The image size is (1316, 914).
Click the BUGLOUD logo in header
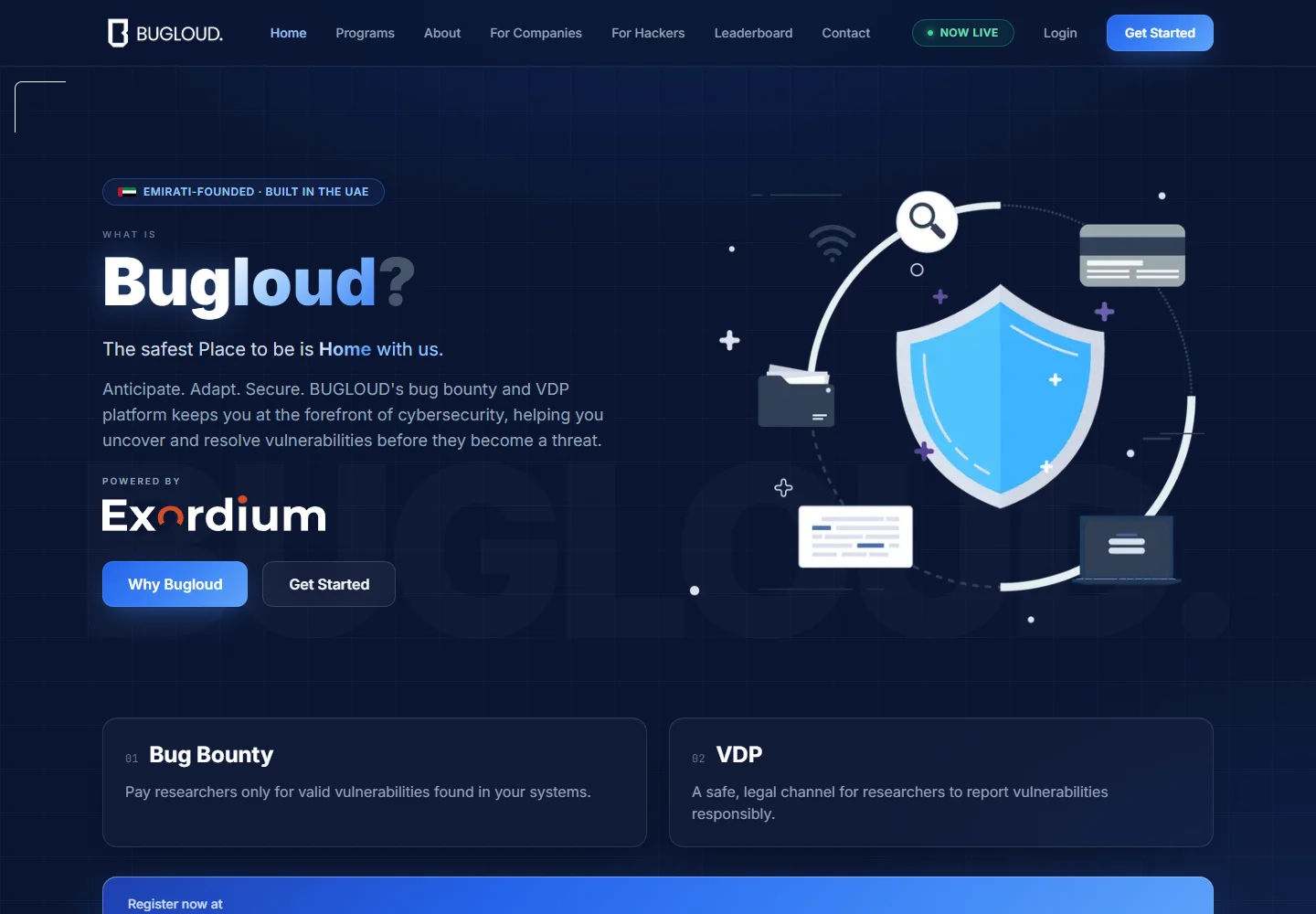coord(165,33)
